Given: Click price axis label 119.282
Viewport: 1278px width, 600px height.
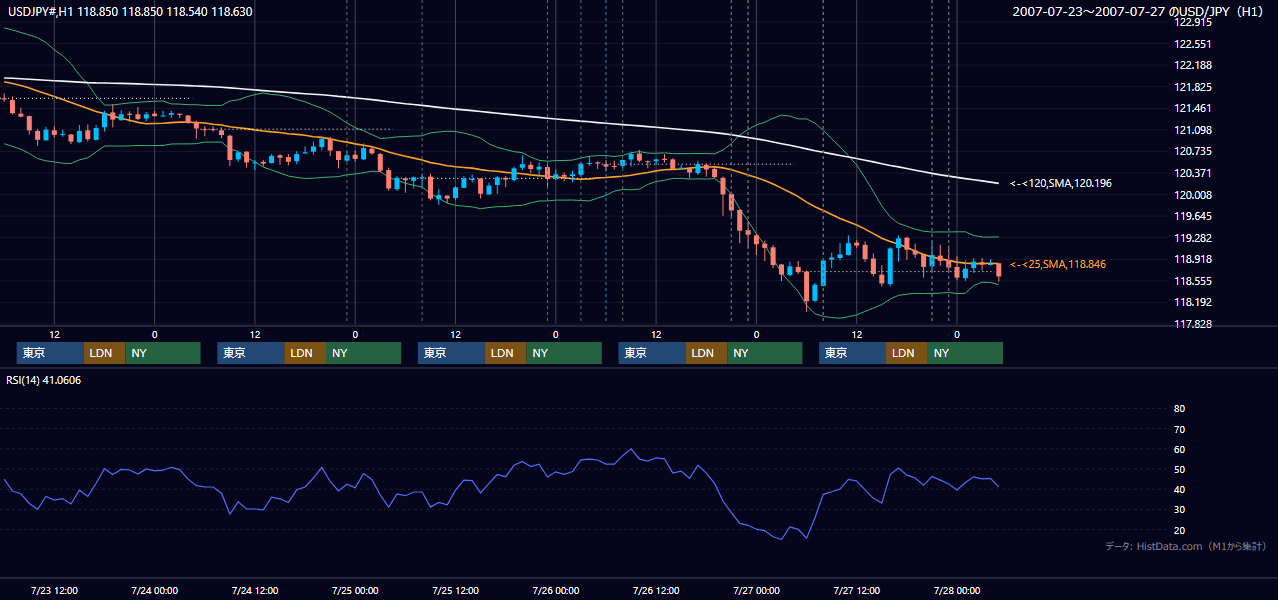Looking at the screenshot, I should (1193, 238).
